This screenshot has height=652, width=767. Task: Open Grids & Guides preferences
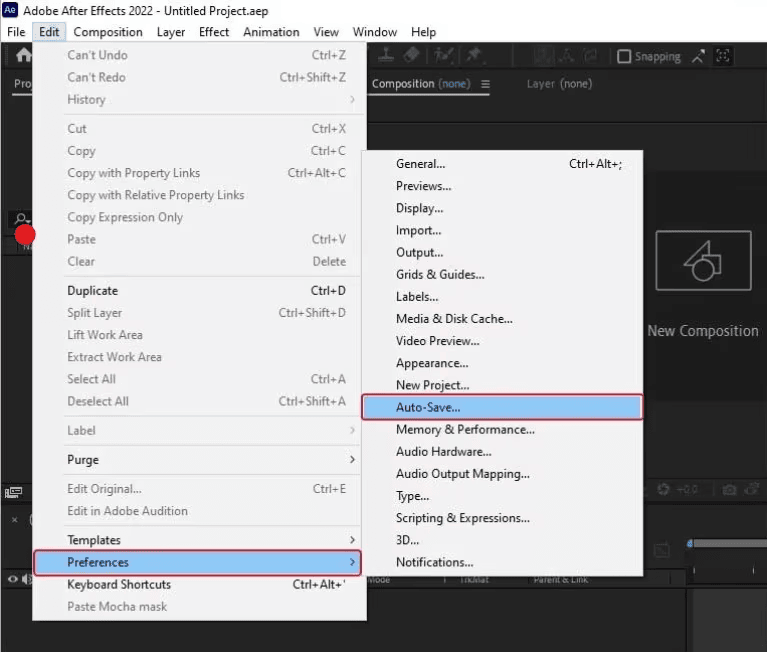point(502,274)
